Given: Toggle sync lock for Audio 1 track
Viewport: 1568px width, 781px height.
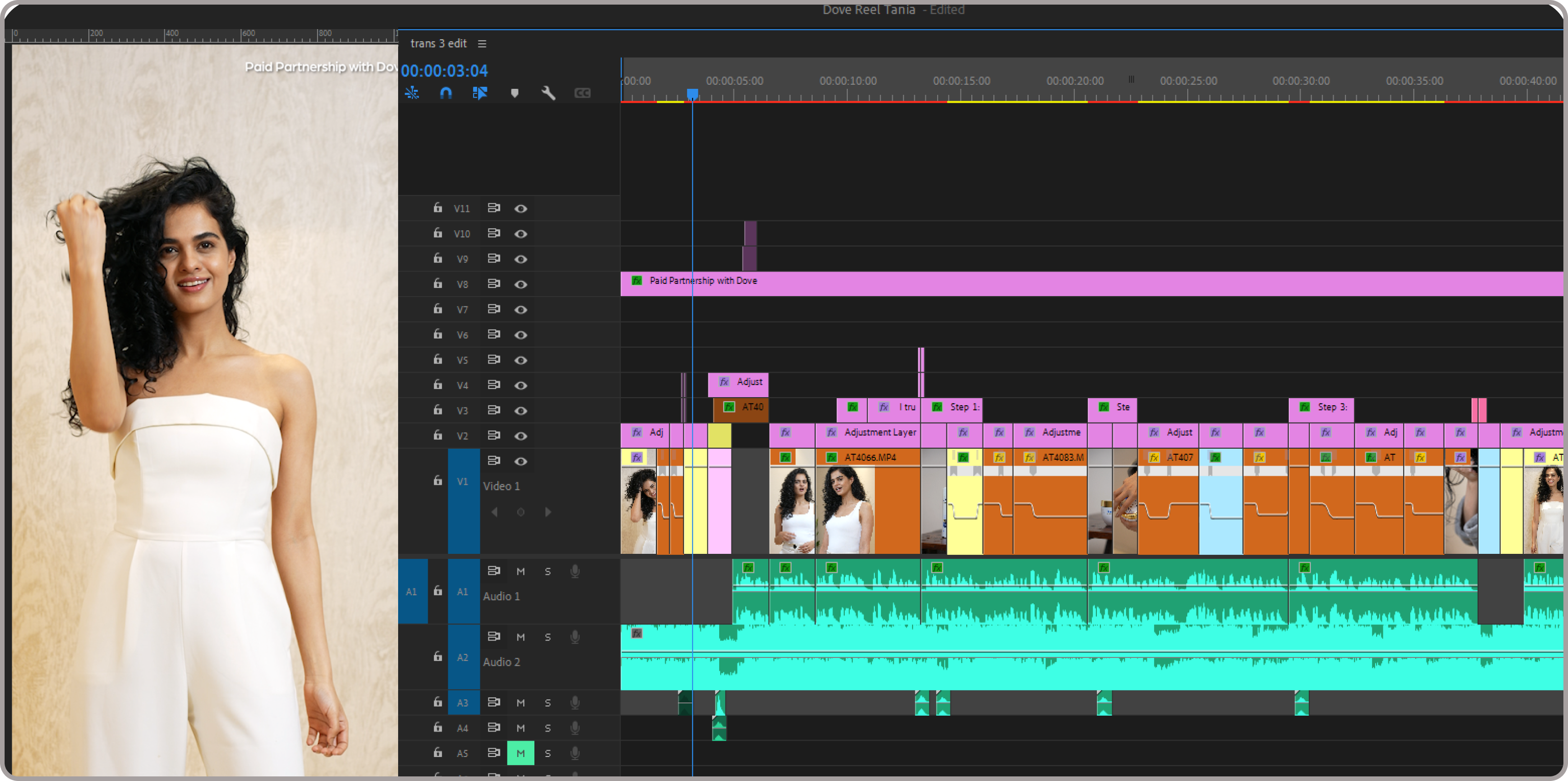Looking at the screenshot, I should 494,571.
